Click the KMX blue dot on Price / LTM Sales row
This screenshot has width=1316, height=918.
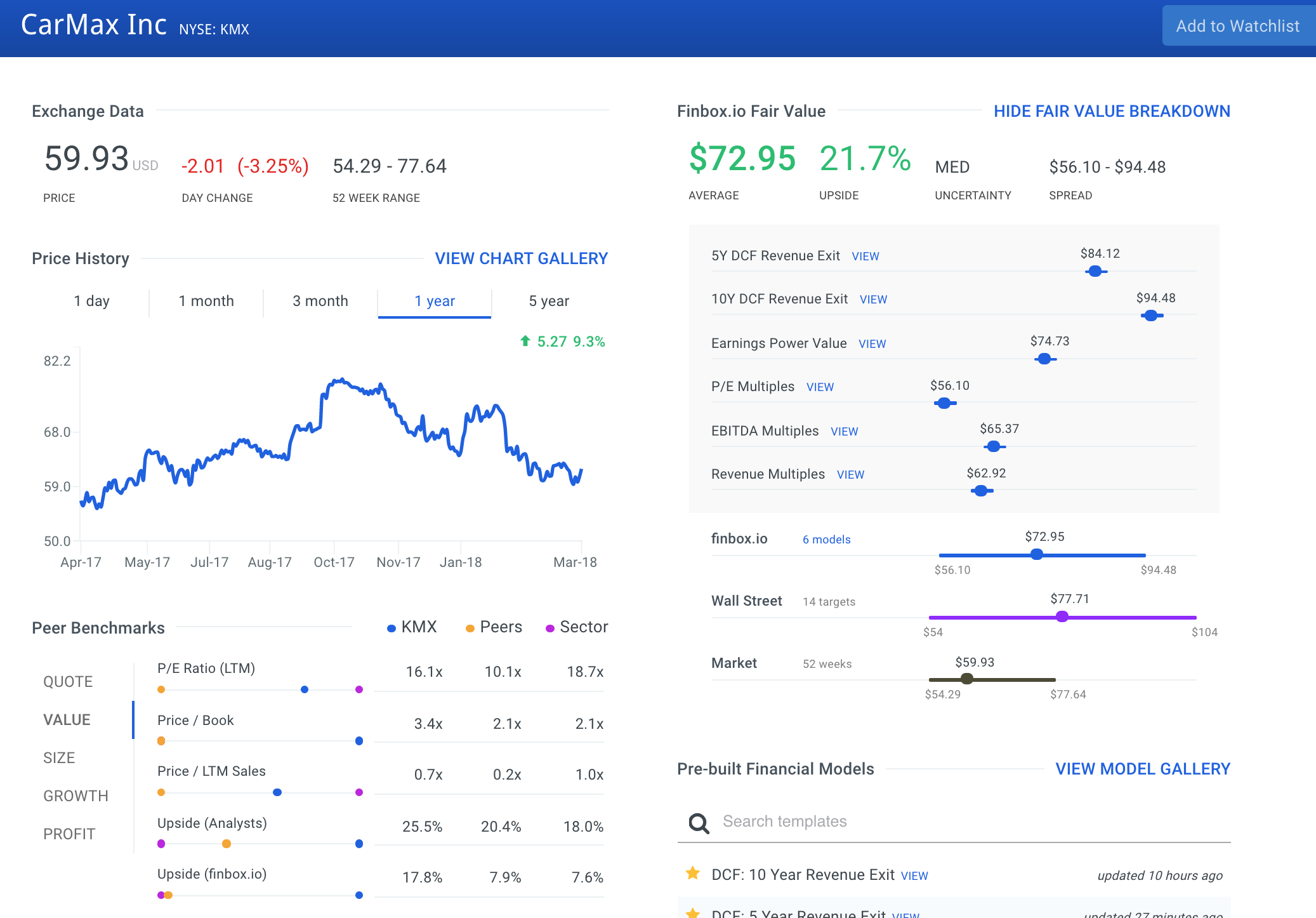tap(277, 792)
